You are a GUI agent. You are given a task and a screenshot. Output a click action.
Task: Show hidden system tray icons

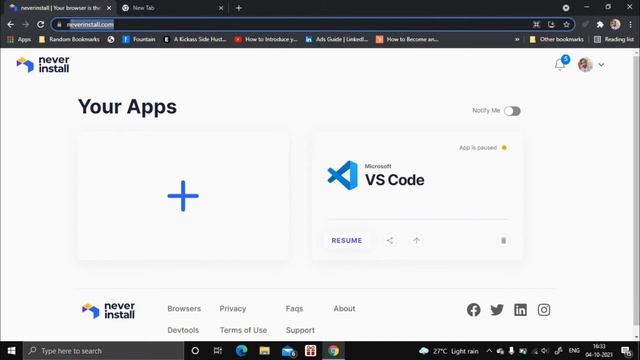pyautogui.click(x=489, y=351)
